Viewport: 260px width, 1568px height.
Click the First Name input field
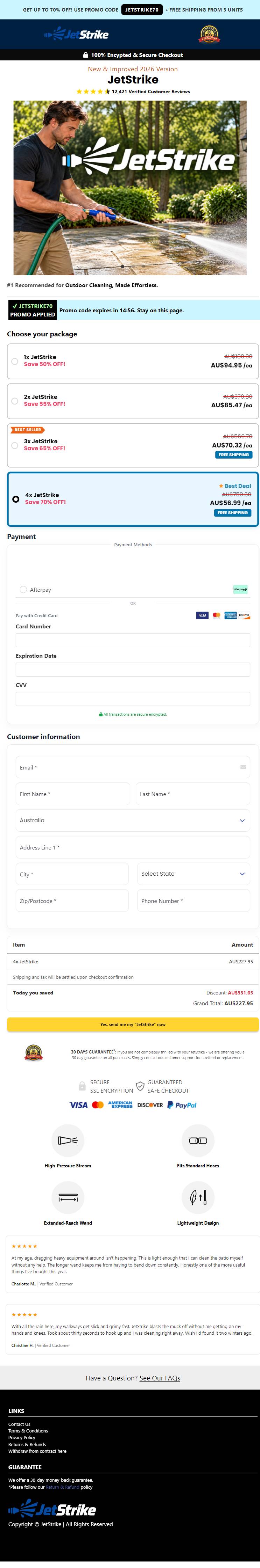tap(73, 794)
